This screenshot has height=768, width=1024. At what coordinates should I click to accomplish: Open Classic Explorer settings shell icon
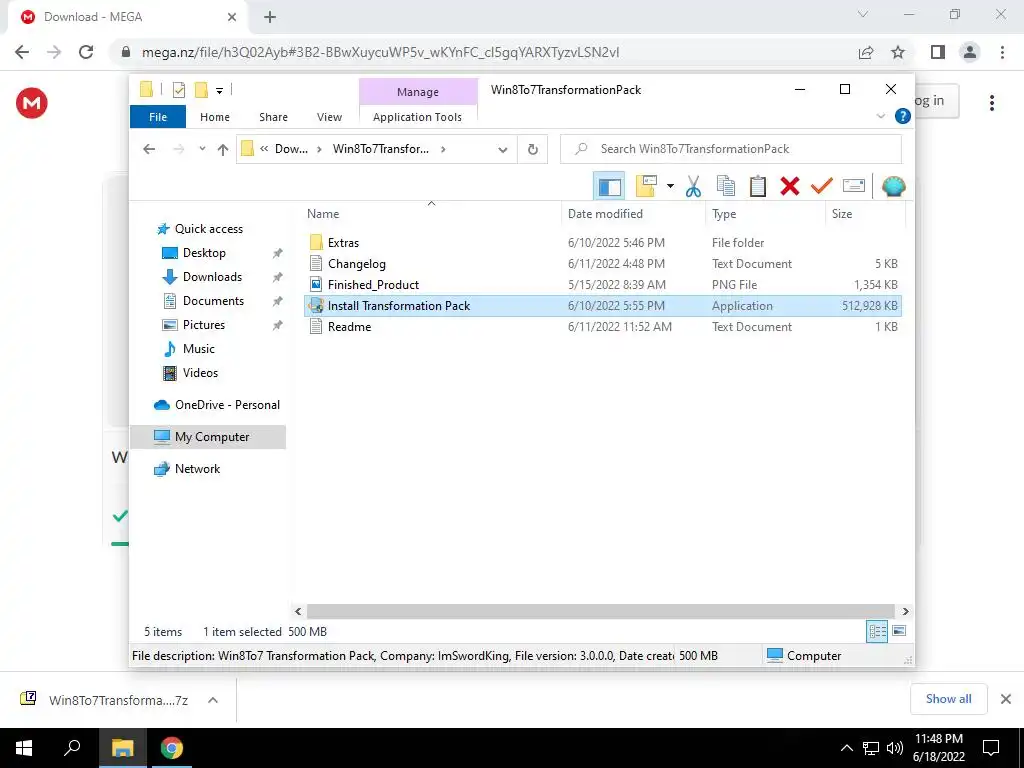[x=893, y=186]
